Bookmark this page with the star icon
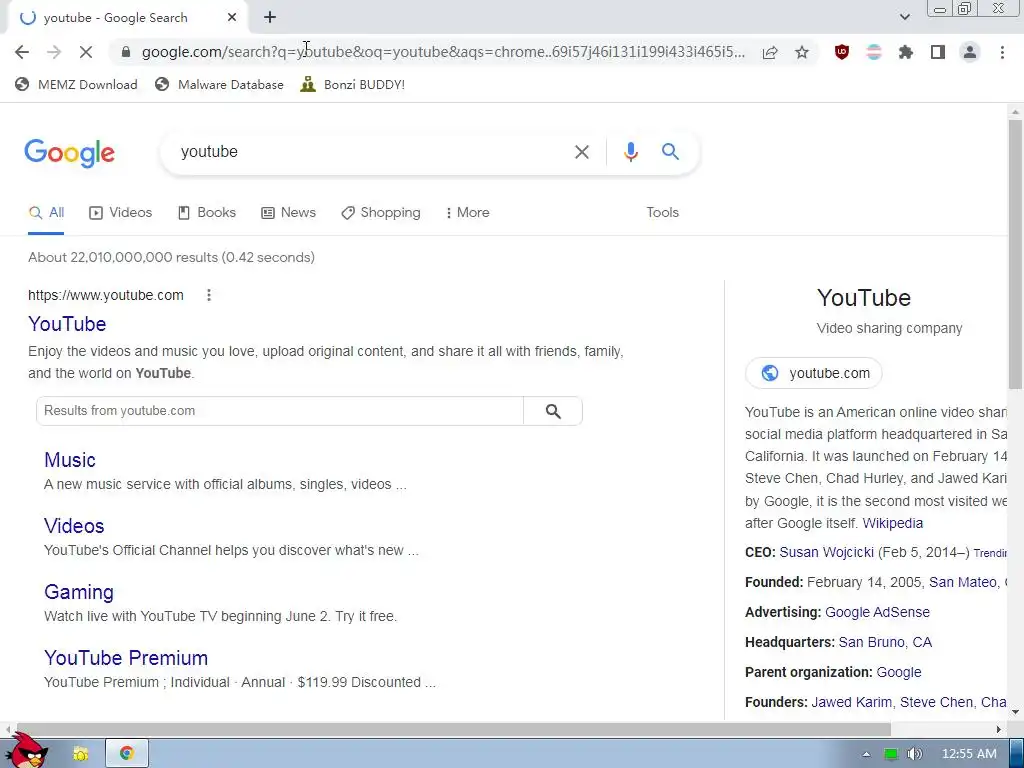The image size is (1024, 768). [802, 52]
